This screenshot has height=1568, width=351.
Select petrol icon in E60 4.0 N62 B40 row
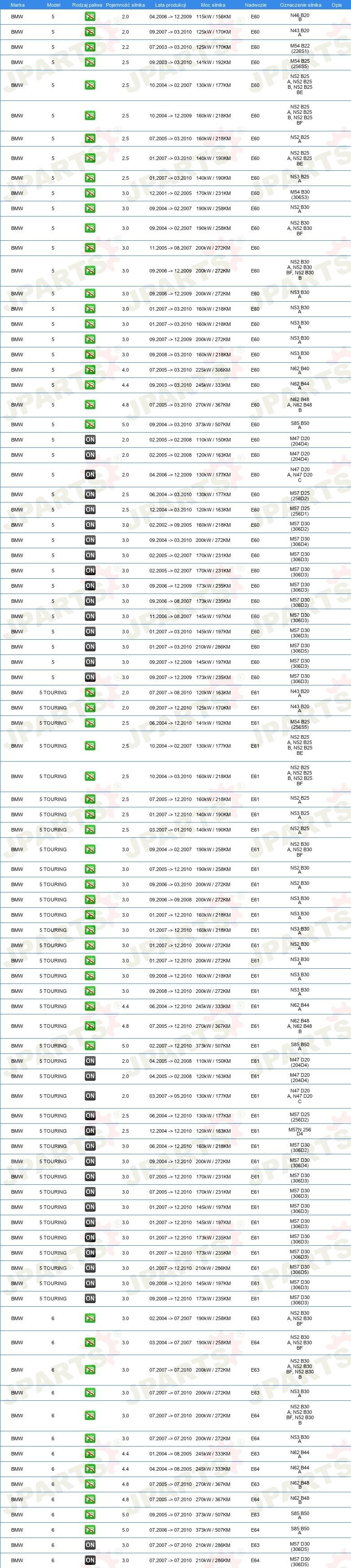90,370
